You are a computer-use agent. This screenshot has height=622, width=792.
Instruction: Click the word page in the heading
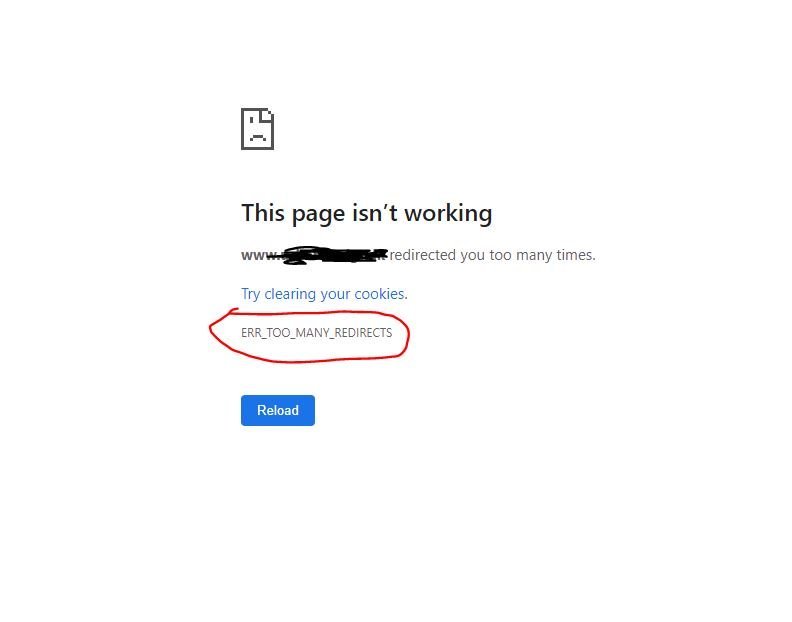tap(319, 215)
